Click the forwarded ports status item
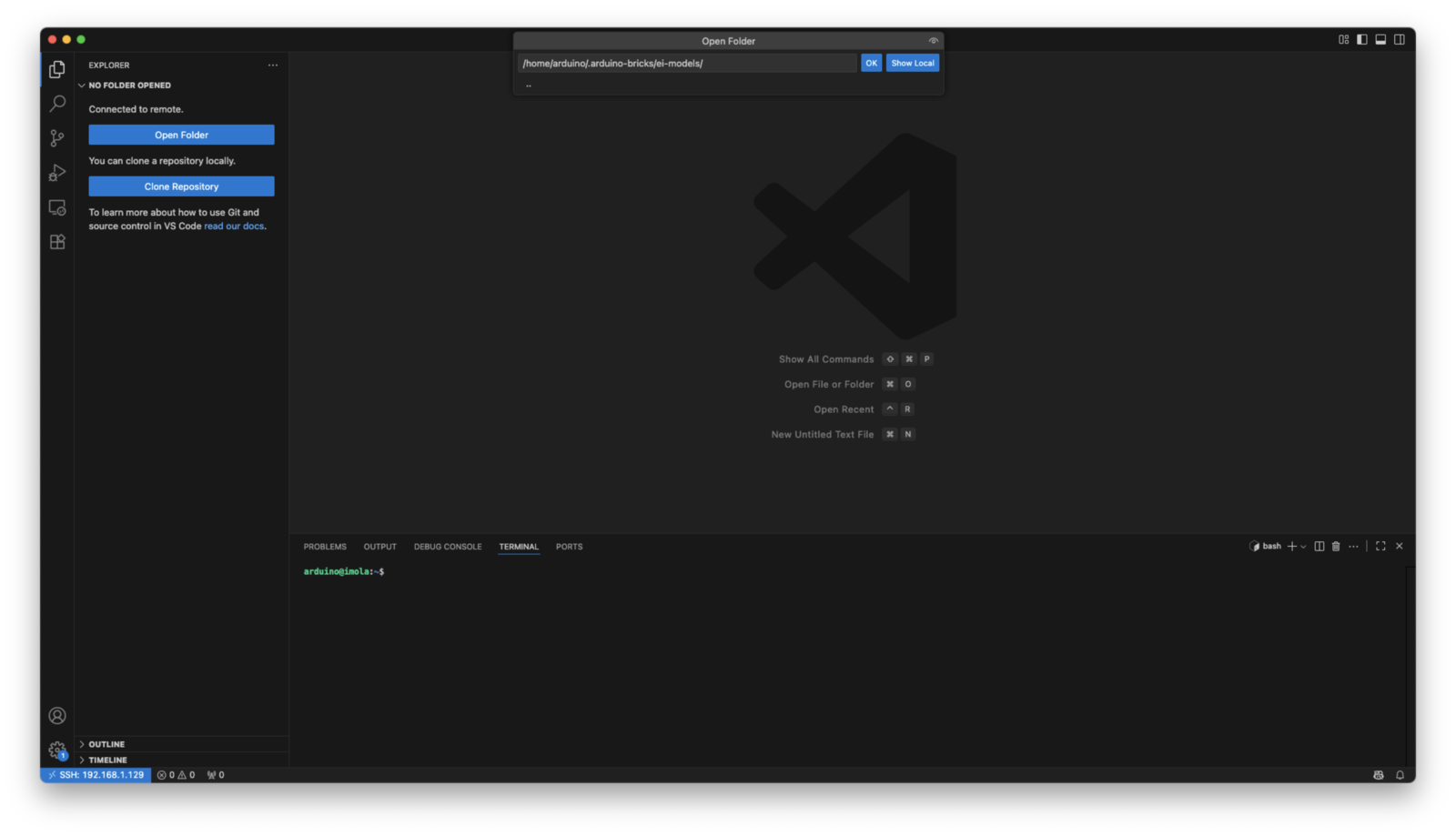Image resolution: width=1456 pixels, height=836 pixels. [216, 775]
